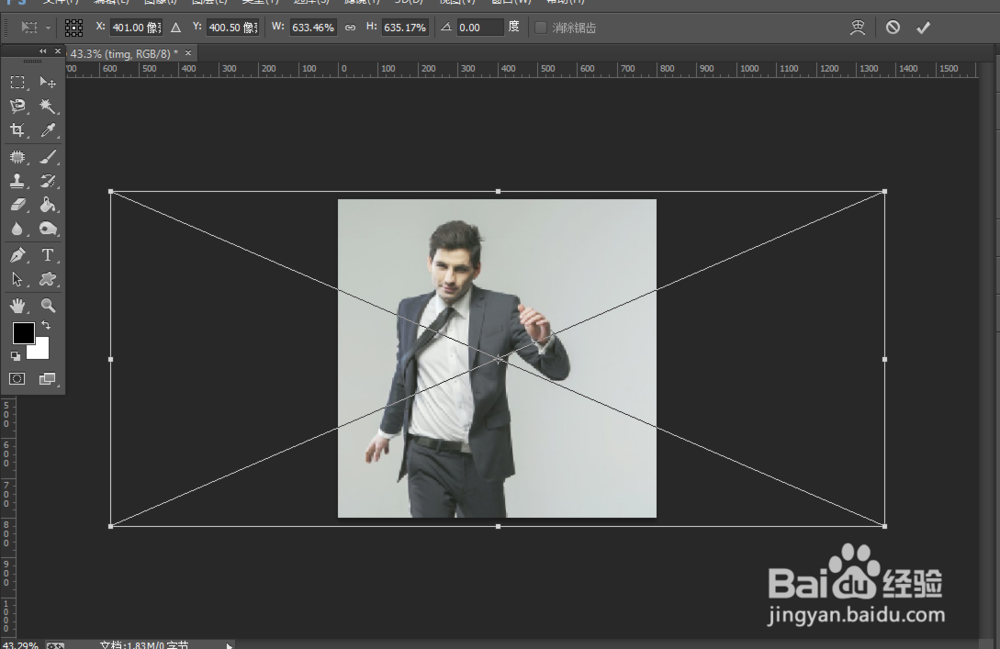Screen dimensions: 1000x649
Task: Collapse the toolbox with double arrows
Action: click(43, 51)
